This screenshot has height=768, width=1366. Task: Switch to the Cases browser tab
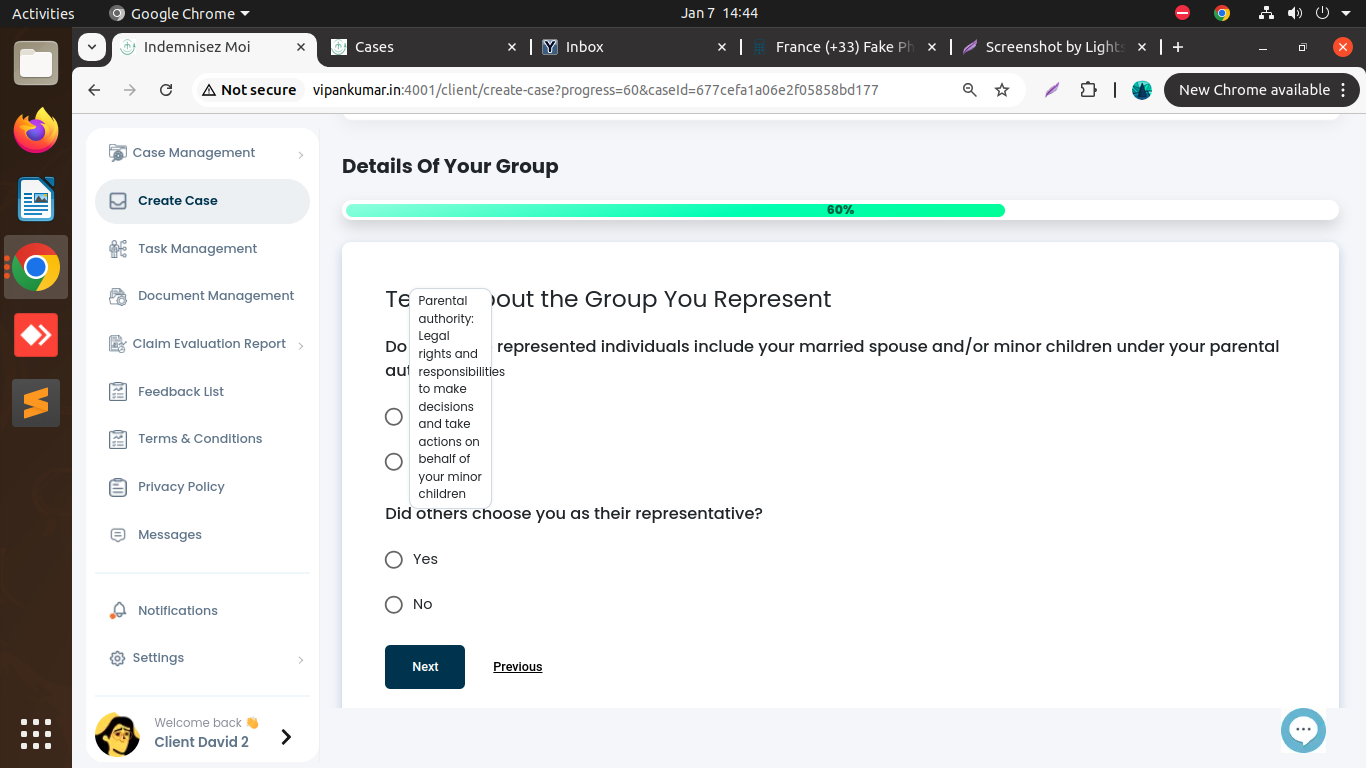[x=420, y=47]
